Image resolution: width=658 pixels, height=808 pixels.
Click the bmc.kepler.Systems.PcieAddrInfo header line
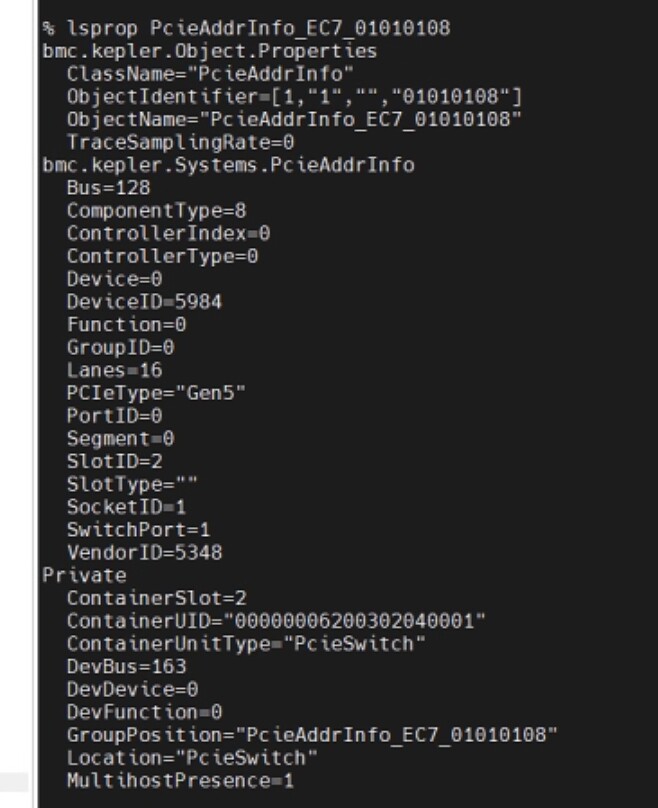click(228, 165)
